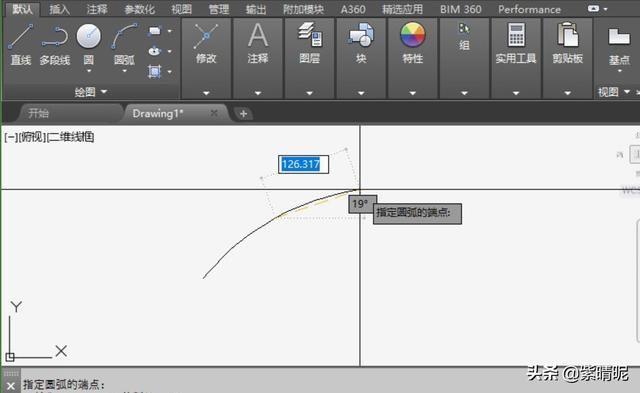Expand the 图层 panel dropdown arrow

309,93
